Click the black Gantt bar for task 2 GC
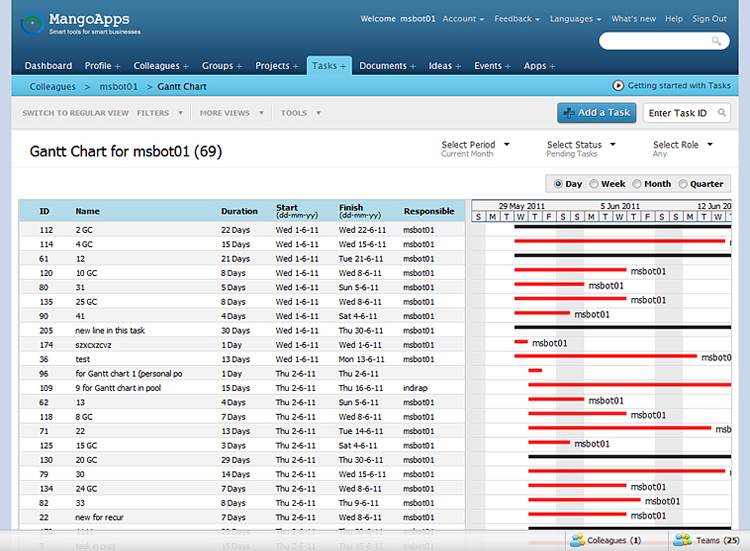The height and width of the screenshot is (551, 750). click(x=623, y=227)
